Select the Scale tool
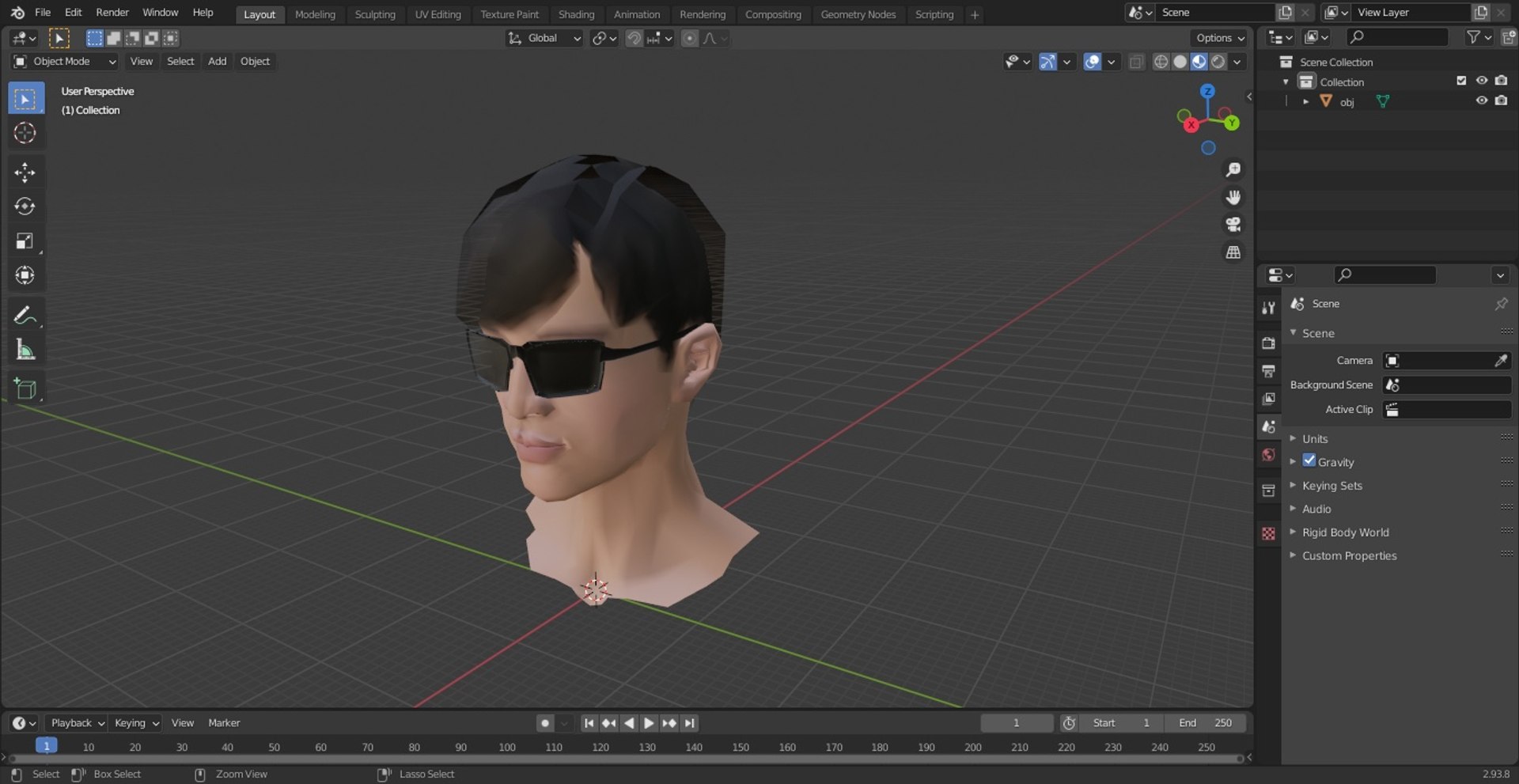This screenshot has height=784, width=1519. click(x=25, y=241)
